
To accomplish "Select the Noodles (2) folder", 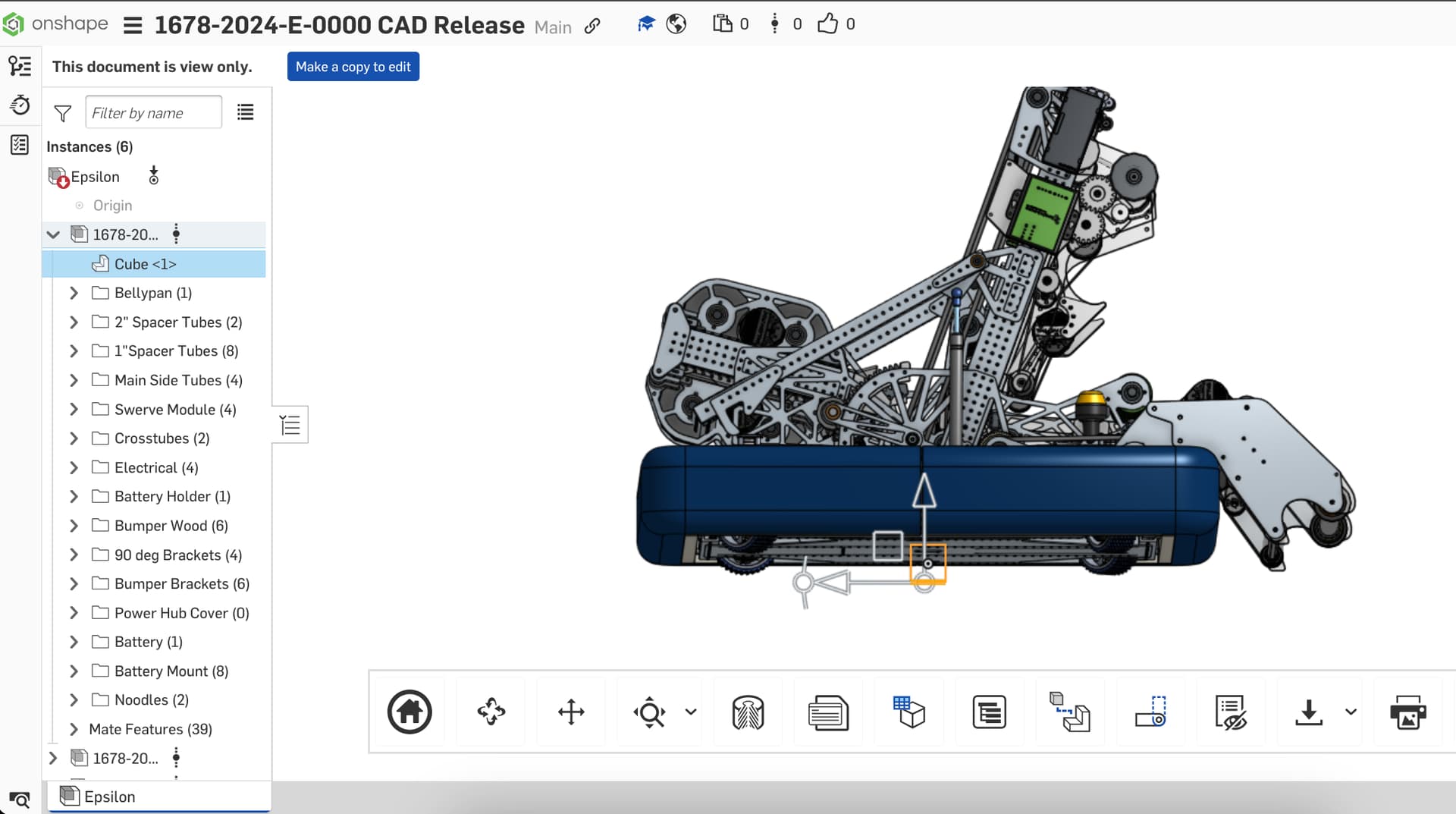I will tap(151, 700).
